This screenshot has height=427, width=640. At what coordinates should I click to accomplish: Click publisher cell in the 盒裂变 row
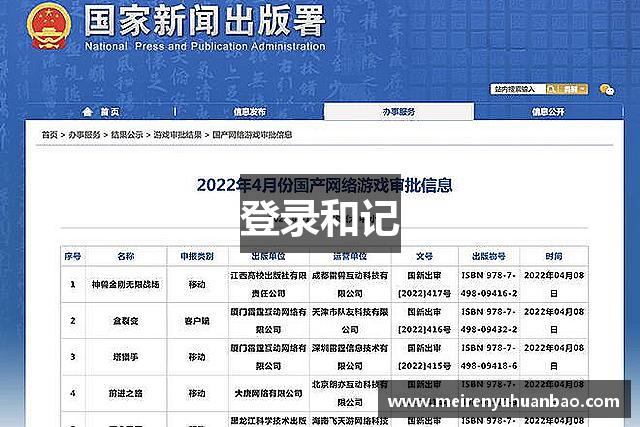coord(268,321)
